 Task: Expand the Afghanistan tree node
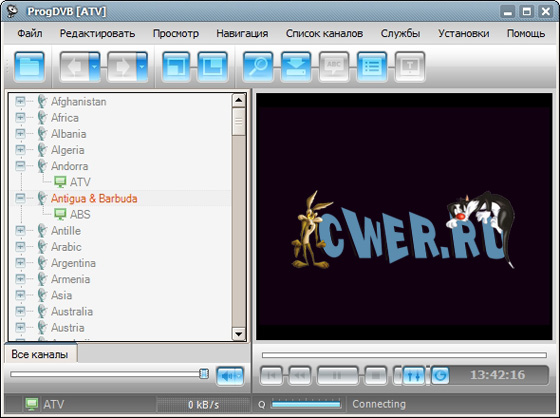point(20,101)
